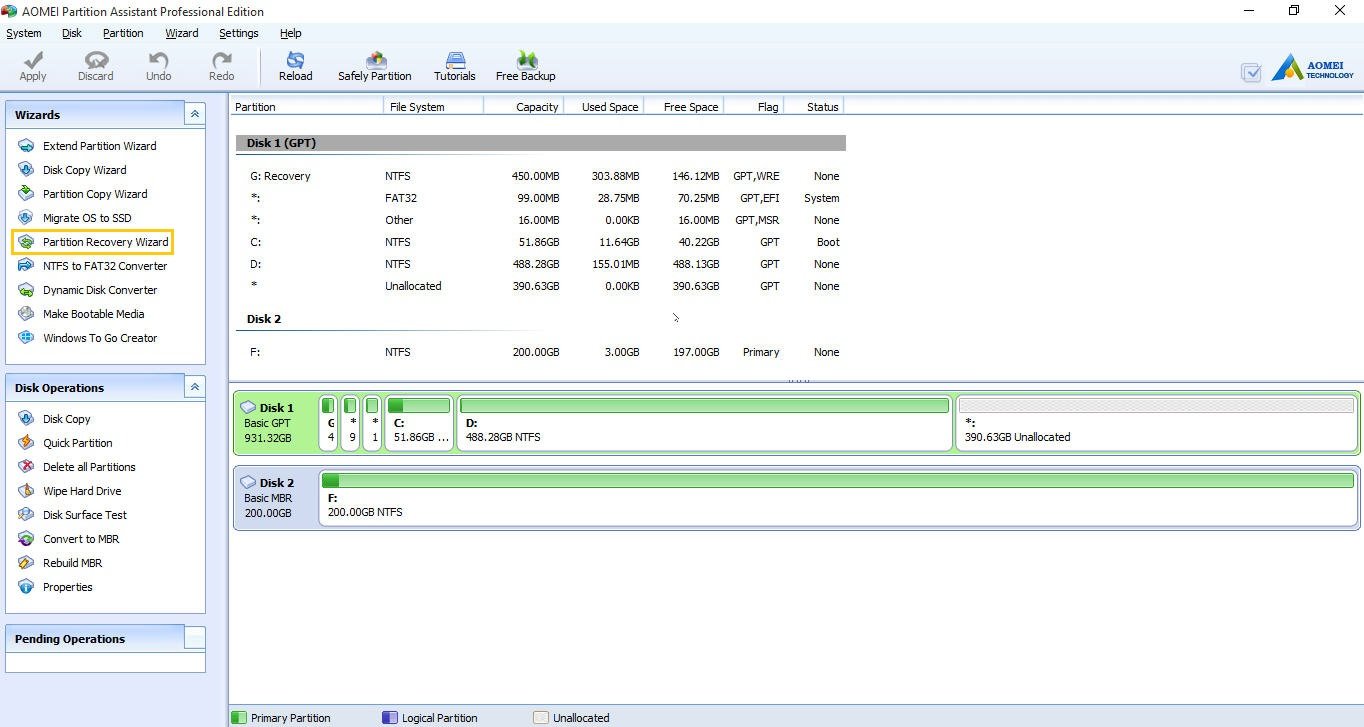Screen dimensions: 1364x727
Task: Click the Partition Copy Wizard icon
Action: coord(26,194)
